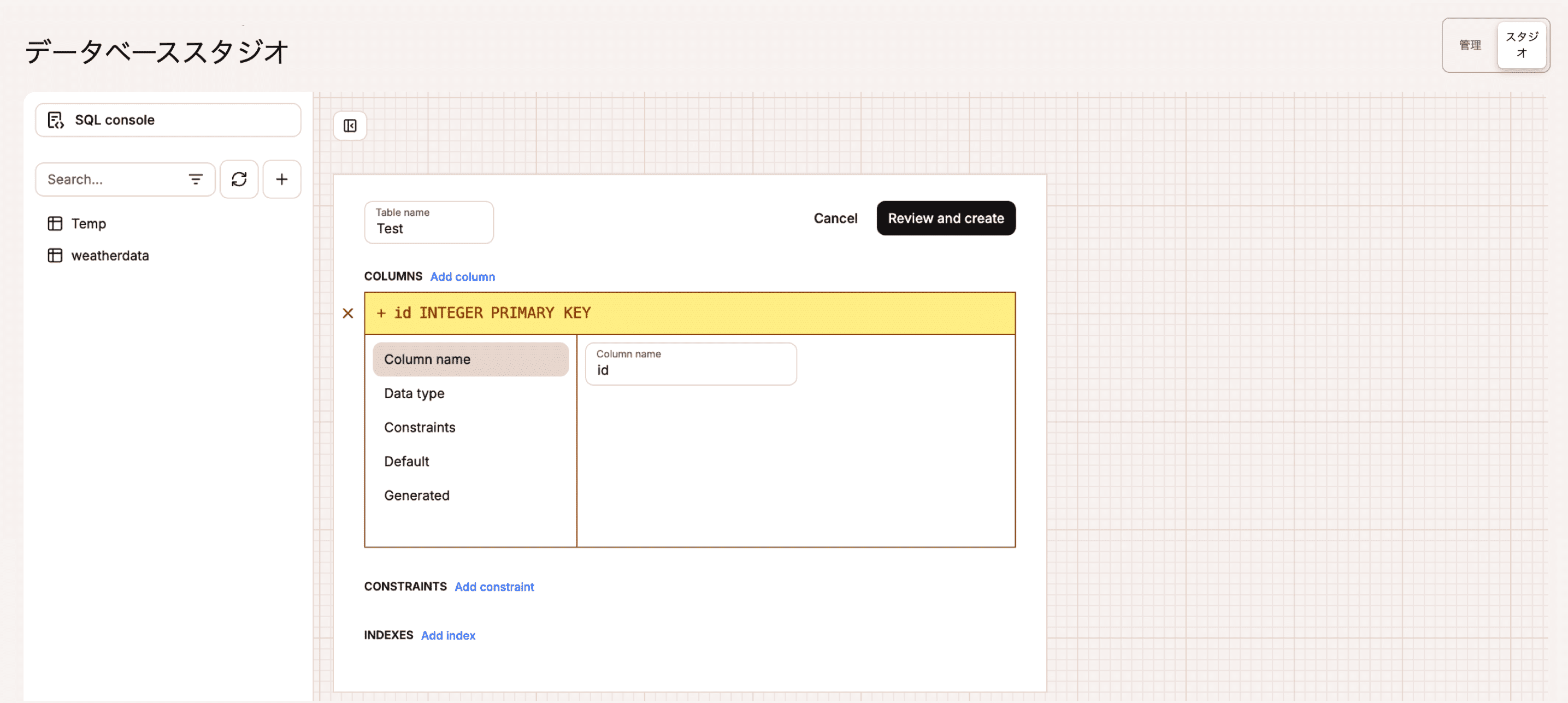The height and width of the screenshot is (703, 1568).
Task: Click the Add column link
Action: [x=462, y=276]
